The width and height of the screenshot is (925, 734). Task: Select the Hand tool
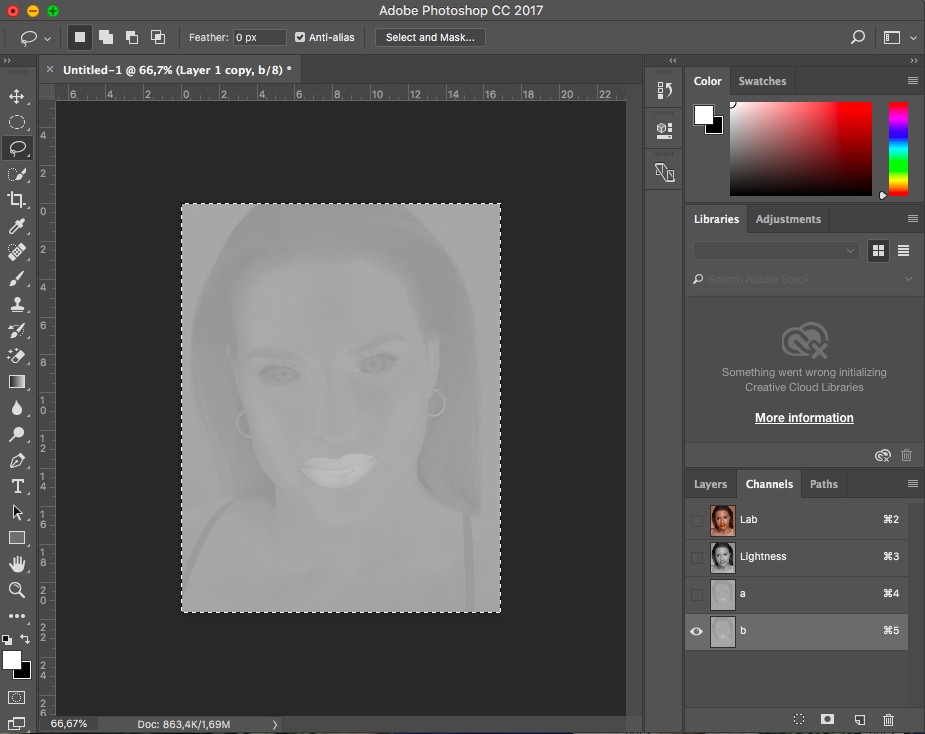(17, 563)
